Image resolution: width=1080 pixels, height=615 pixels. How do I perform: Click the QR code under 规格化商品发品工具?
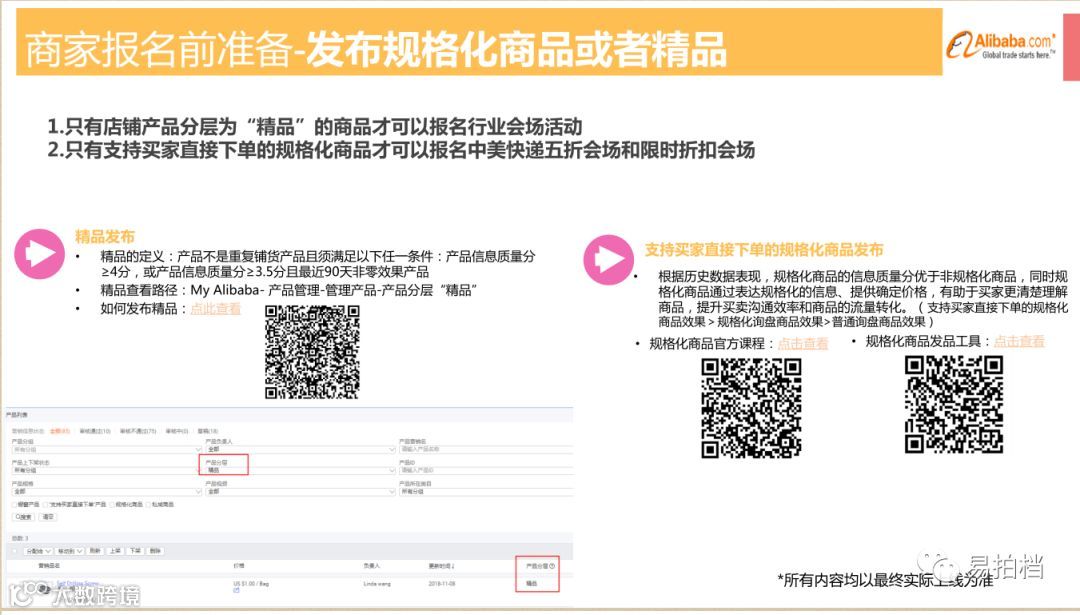pos(953,405)
